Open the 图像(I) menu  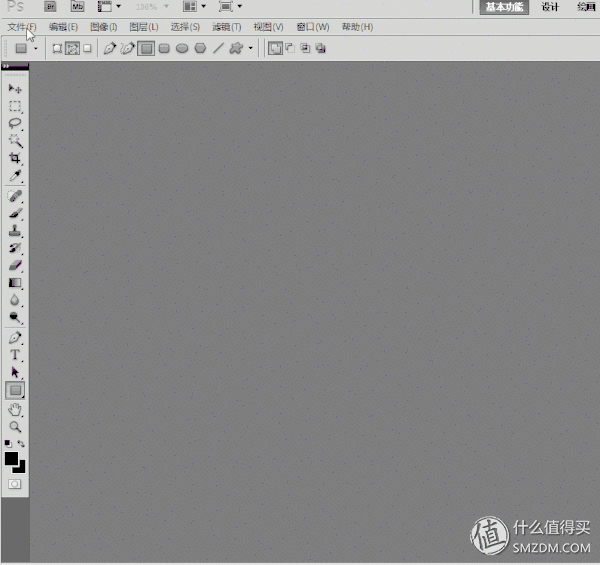tap(103, 27)
